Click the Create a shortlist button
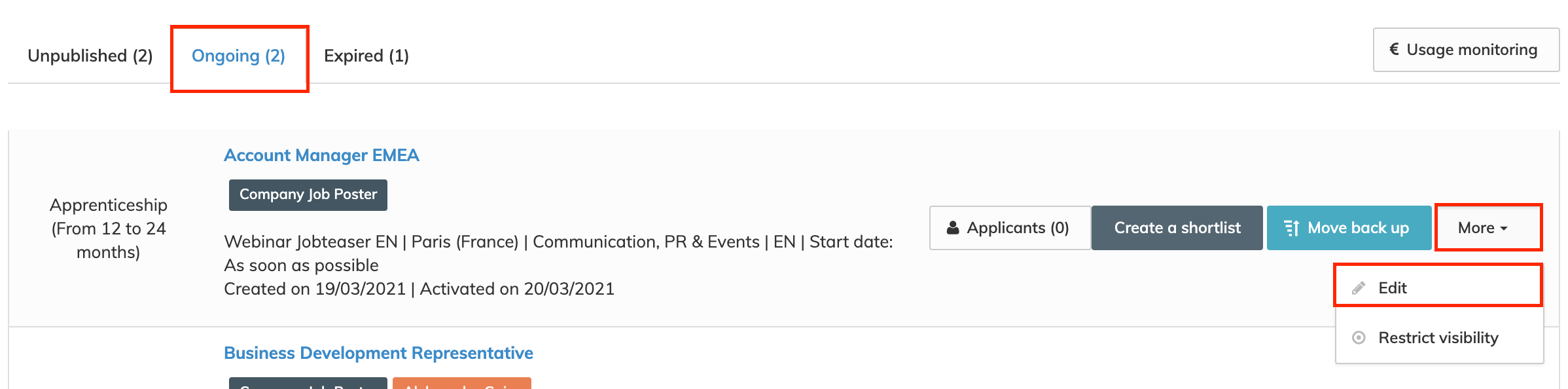Screen dimensions: 1568x389 (x=1177, y=228)
